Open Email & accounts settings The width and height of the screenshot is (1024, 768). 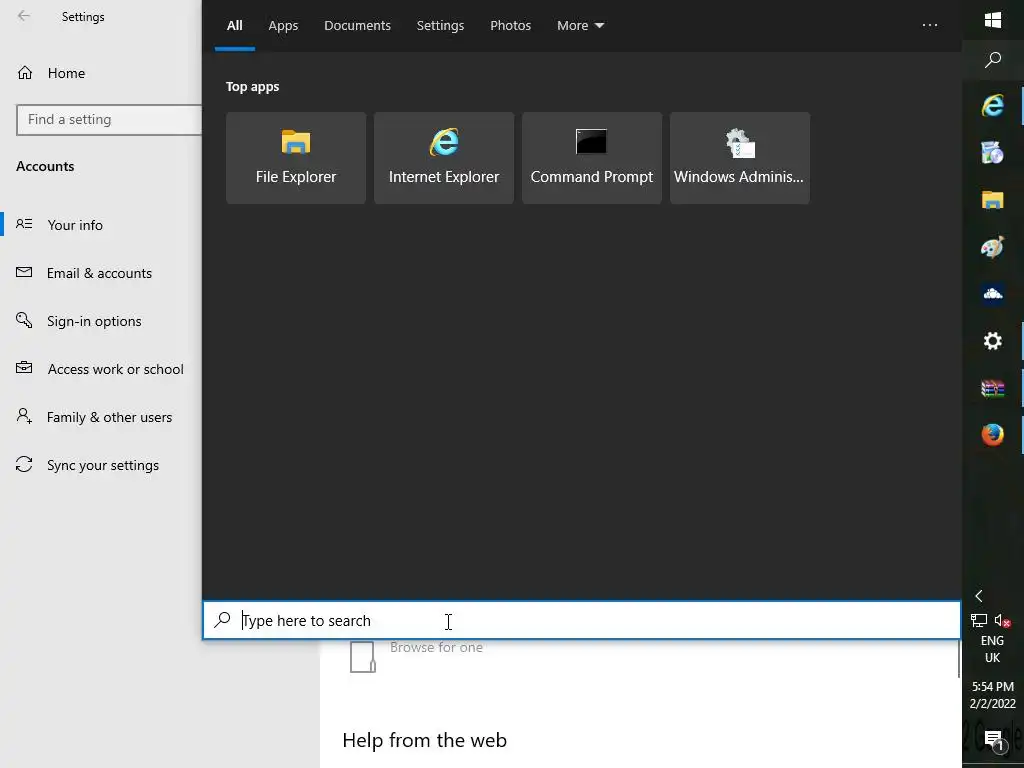[101, 273]
